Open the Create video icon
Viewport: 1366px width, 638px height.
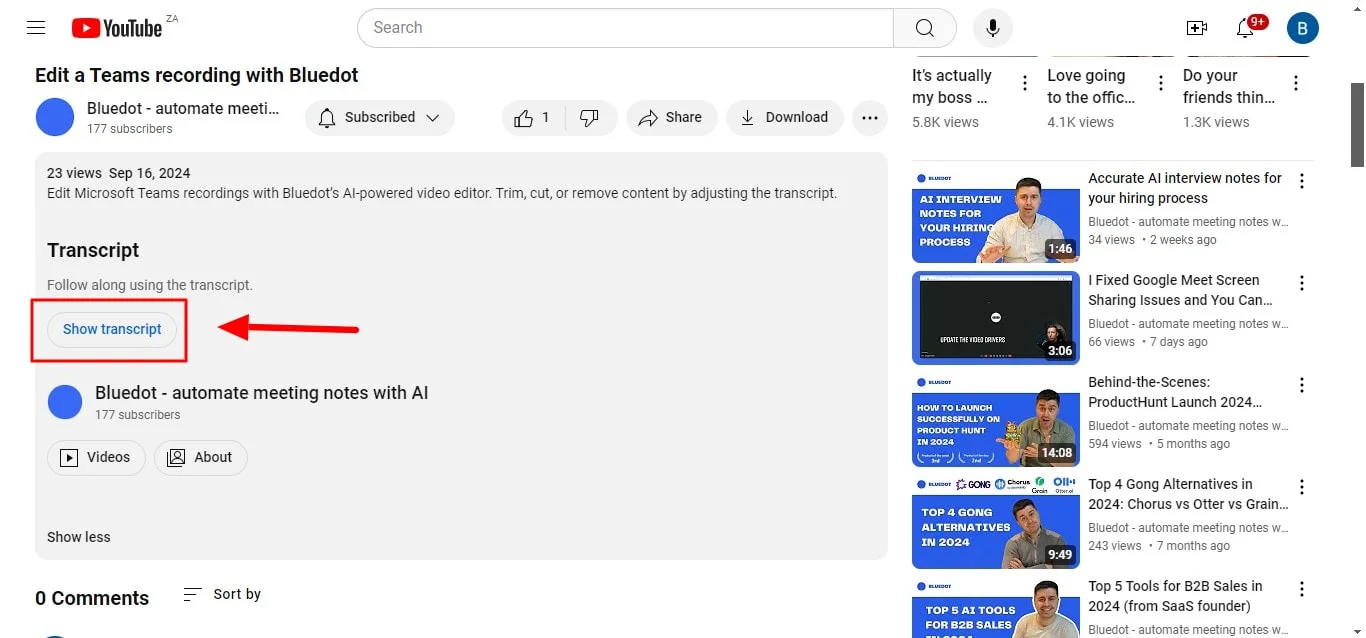(x=1197, y=28)
